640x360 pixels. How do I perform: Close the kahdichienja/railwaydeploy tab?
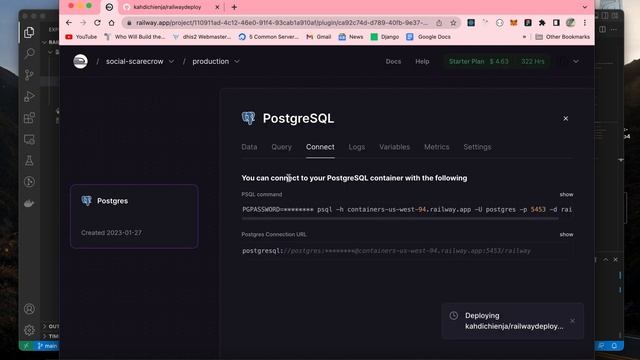pos(217,7)
